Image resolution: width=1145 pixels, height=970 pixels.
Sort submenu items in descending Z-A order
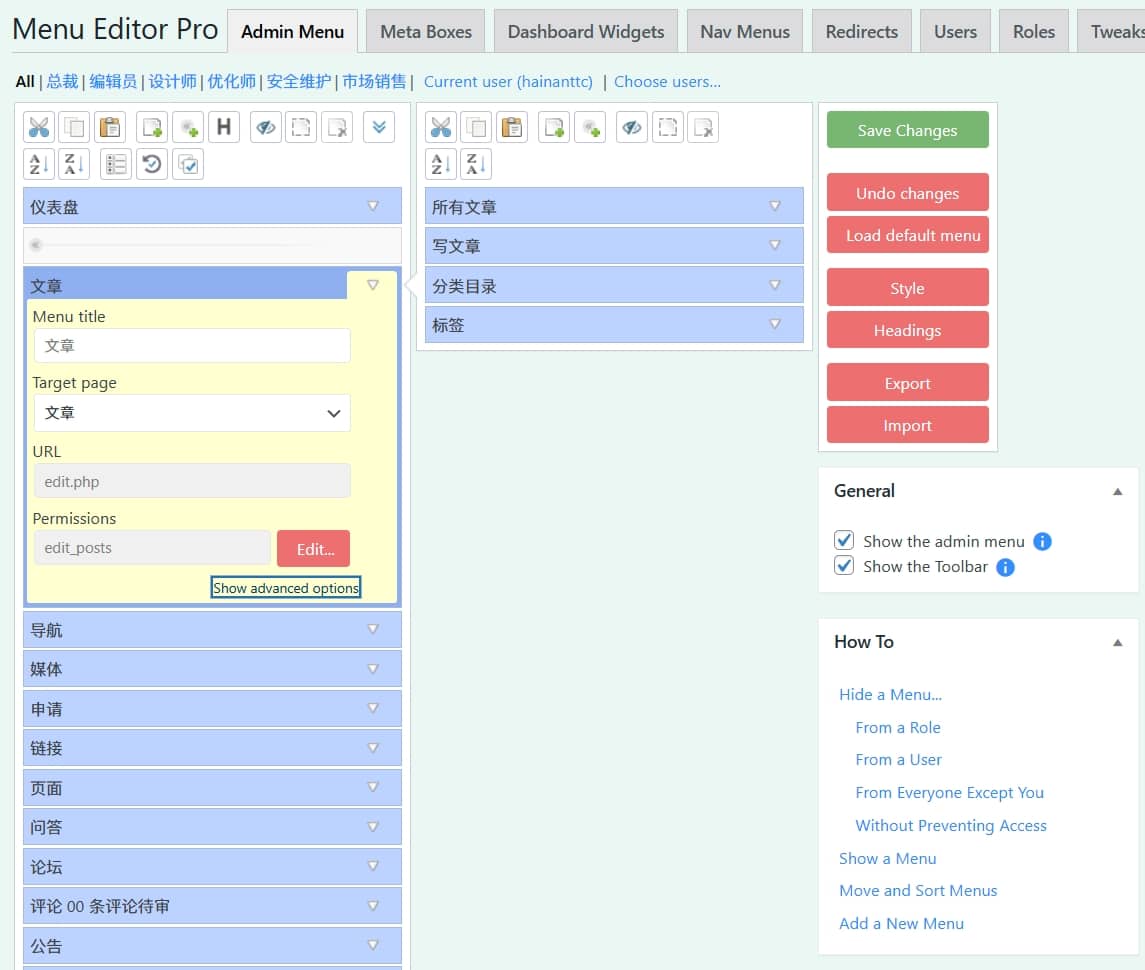(476, 164)
